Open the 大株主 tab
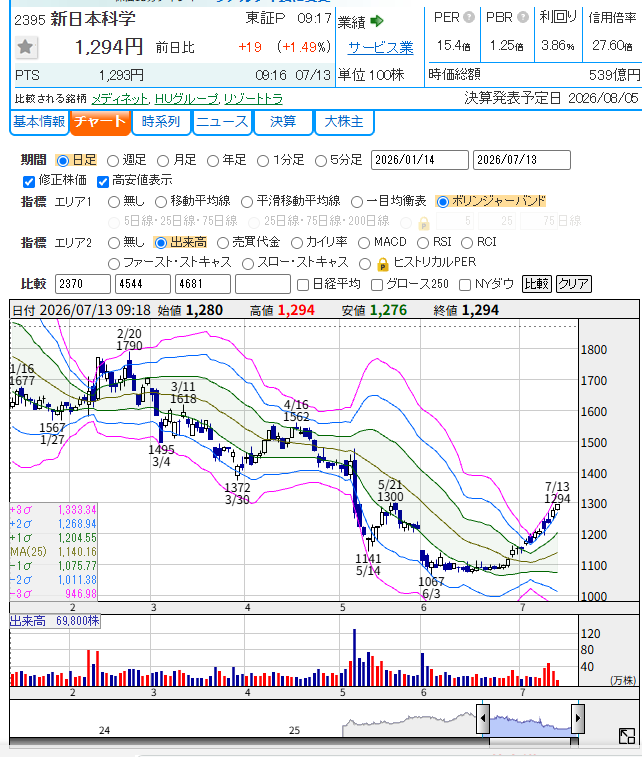The image size is (642, 757). pos(344,122)
